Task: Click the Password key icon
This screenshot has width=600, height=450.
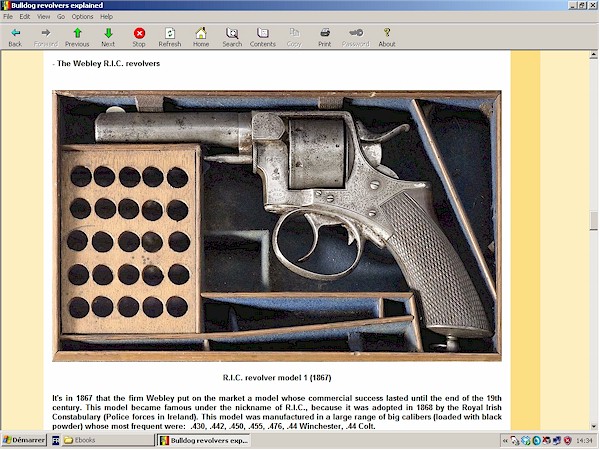Action: [355, 38]
